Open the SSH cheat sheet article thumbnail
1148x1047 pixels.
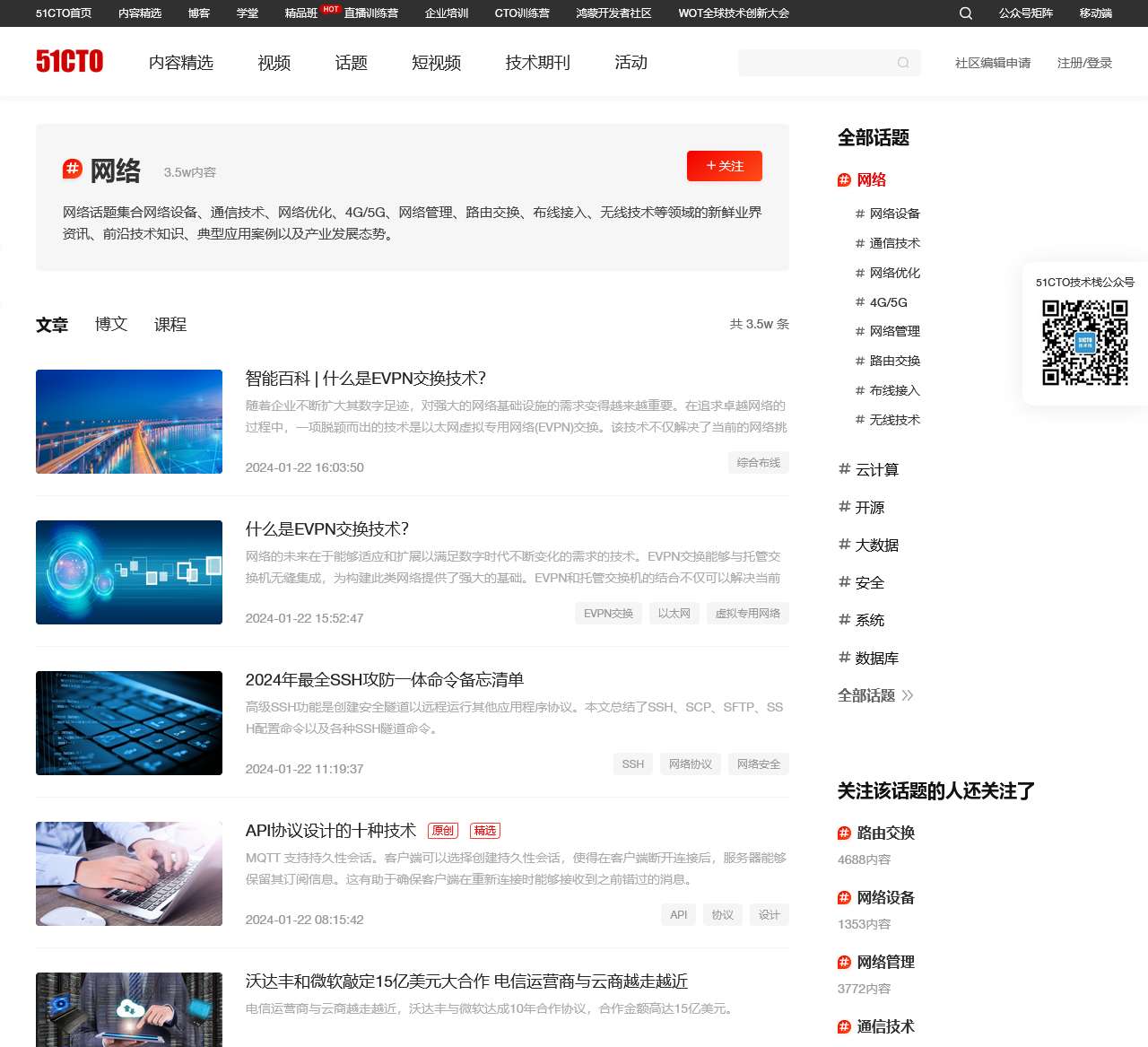[129, 723]
